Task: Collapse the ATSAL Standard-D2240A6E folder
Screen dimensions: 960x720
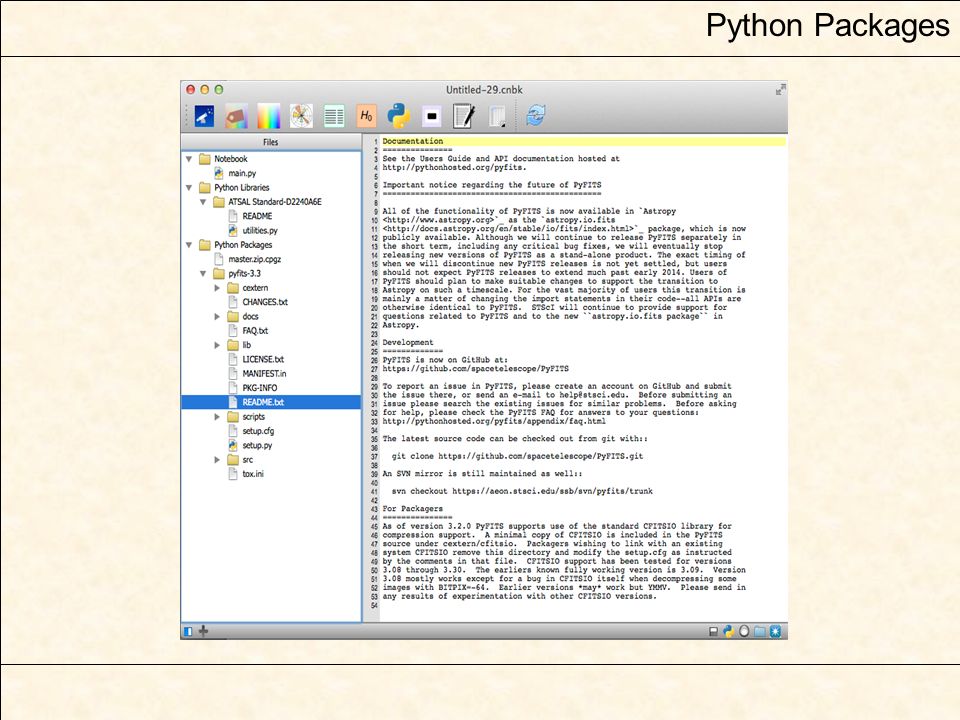Action: 203,202
